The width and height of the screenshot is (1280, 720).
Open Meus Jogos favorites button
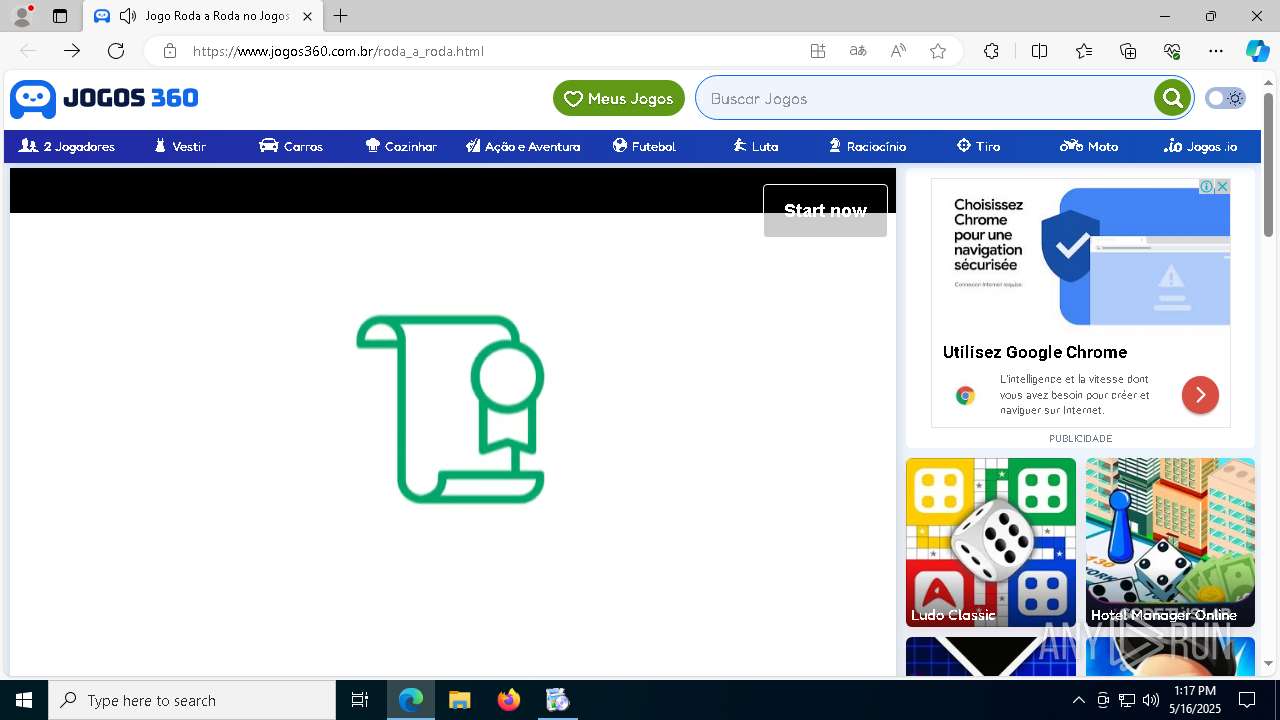pyautogui.click(x=619, y=98)
